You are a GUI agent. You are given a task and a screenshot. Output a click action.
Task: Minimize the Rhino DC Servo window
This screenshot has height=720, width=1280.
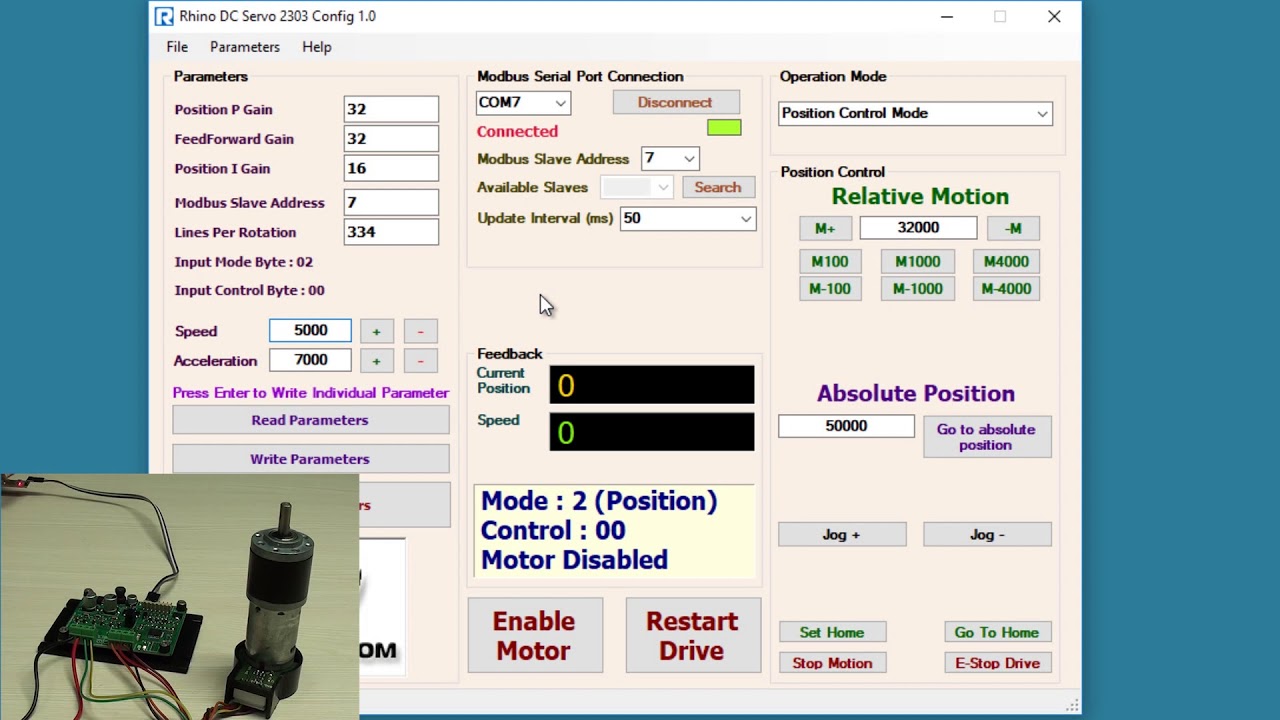(947, 16)
